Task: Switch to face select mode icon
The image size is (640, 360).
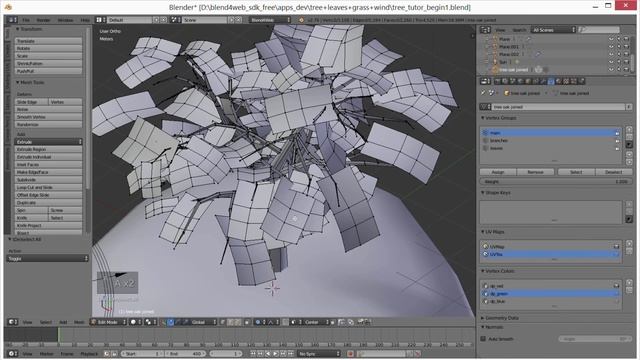Action: click(x=238, y=322)
